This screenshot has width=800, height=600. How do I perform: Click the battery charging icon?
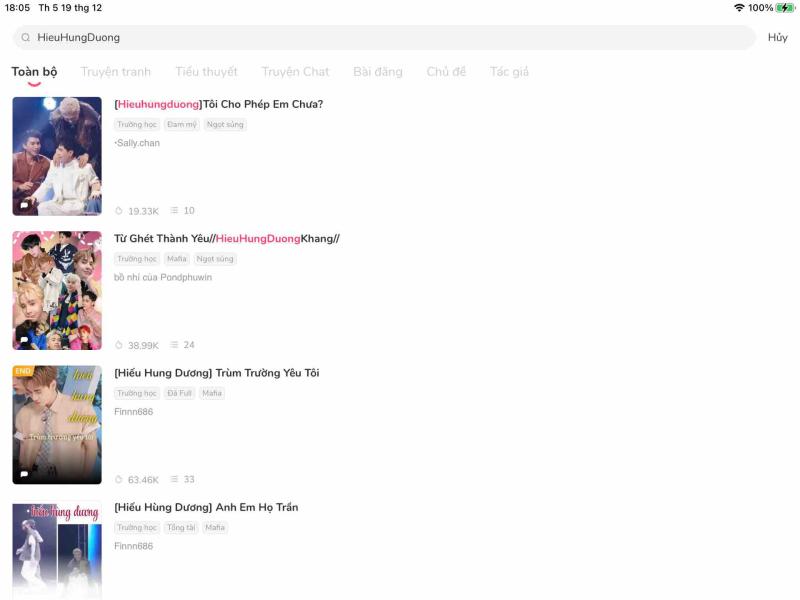(x=785, y=8)
